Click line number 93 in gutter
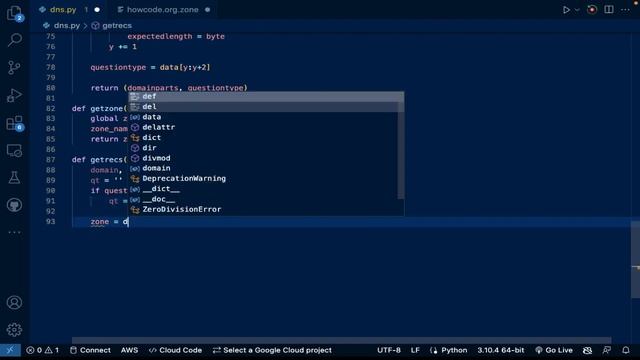The height and width of the screenshot is (360, 640). pos(50,222)
